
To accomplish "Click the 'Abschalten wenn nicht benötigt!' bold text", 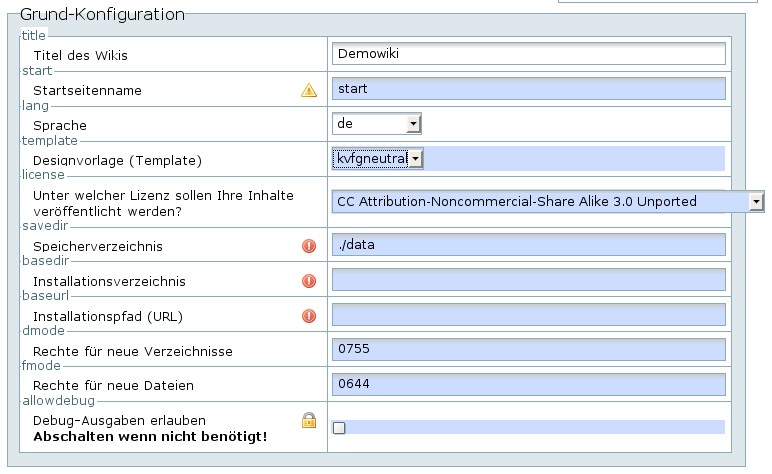I will click(x=150, y=438).
